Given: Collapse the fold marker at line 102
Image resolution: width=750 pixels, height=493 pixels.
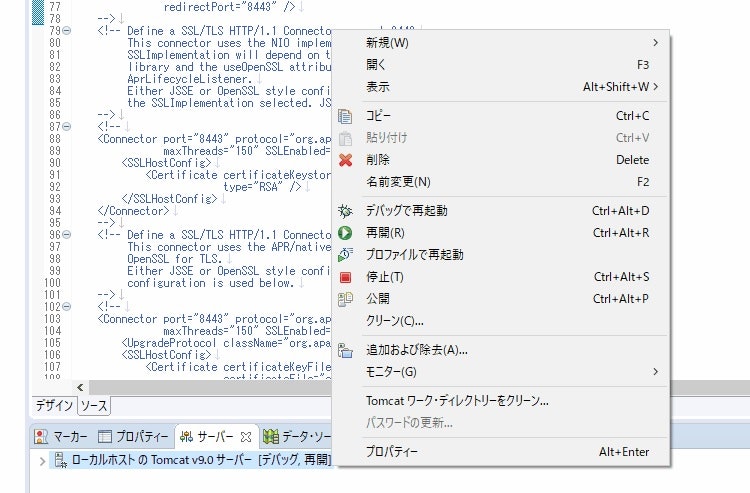Looking at the screenshot, I should (67, 307).
